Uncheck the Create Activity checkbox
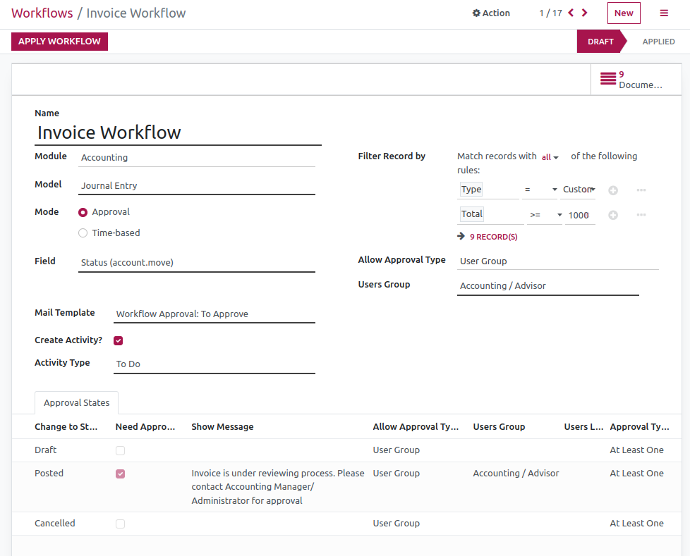 pyautogui.click(x=119, y=341)
